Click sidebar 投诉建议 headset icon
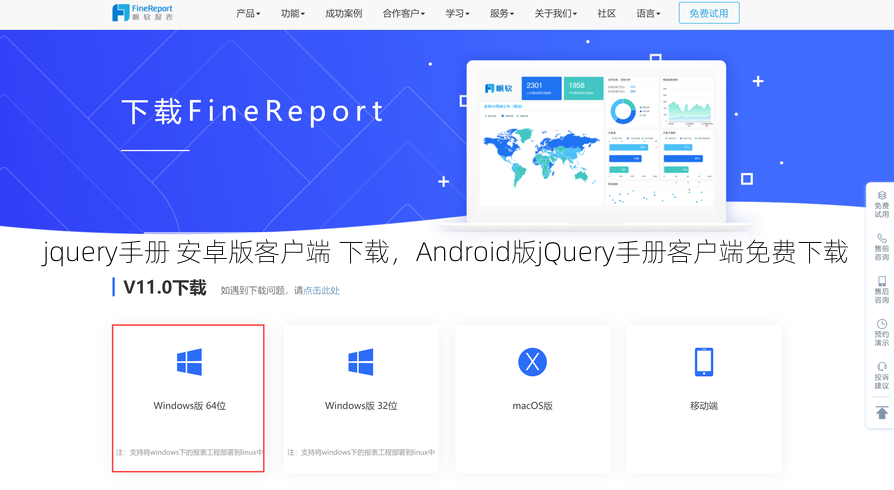 tap(881, 366)
